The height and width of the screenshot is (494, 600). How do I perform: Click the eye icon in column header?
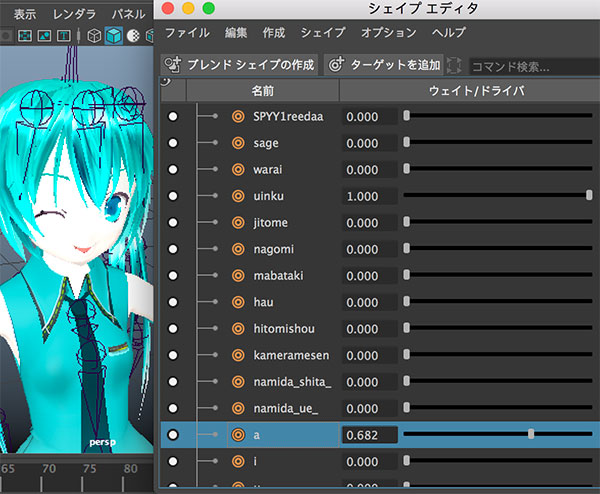165,82
